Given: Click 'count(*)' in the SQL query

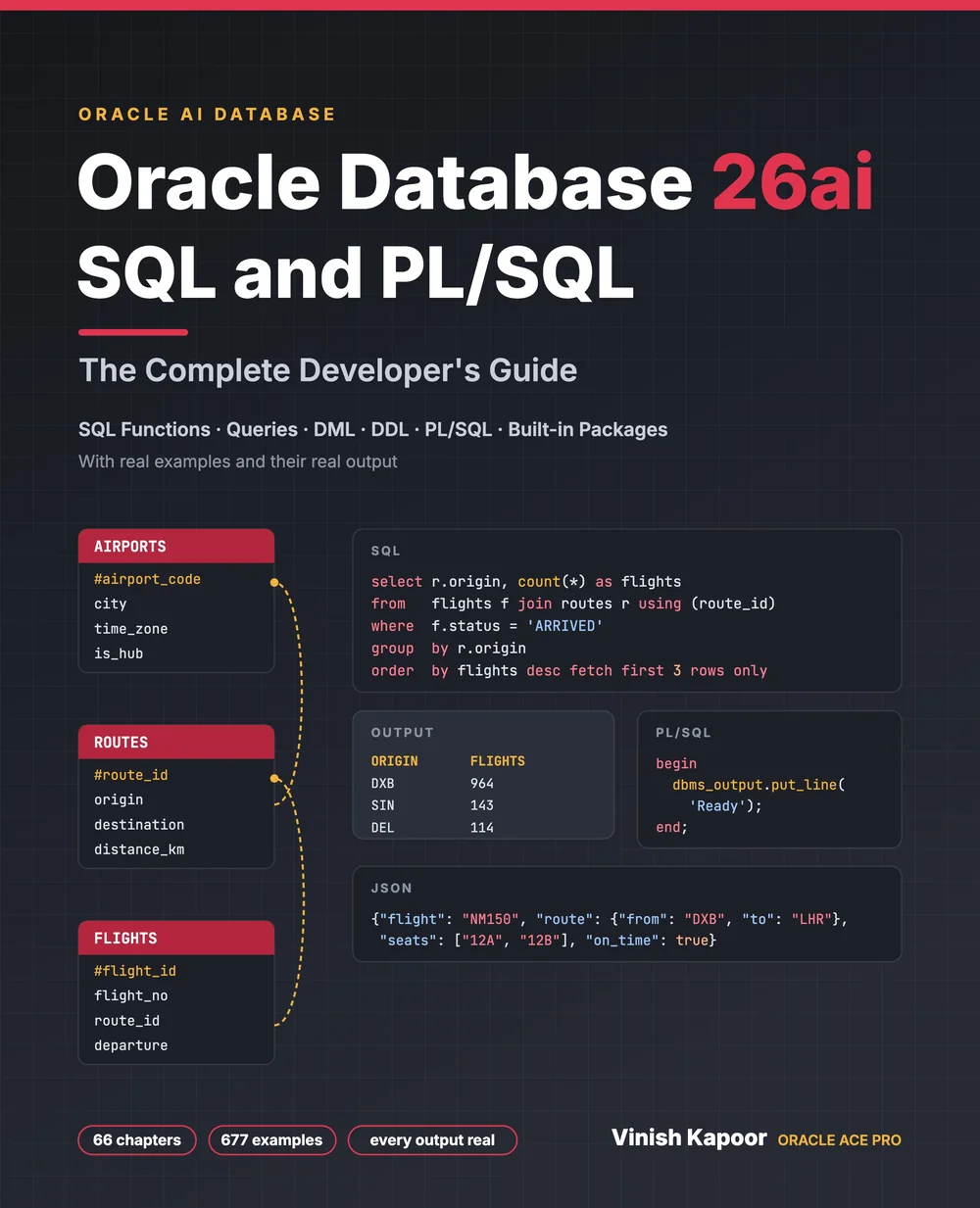Looking at the screenshot, I should (x=552, y=582).
